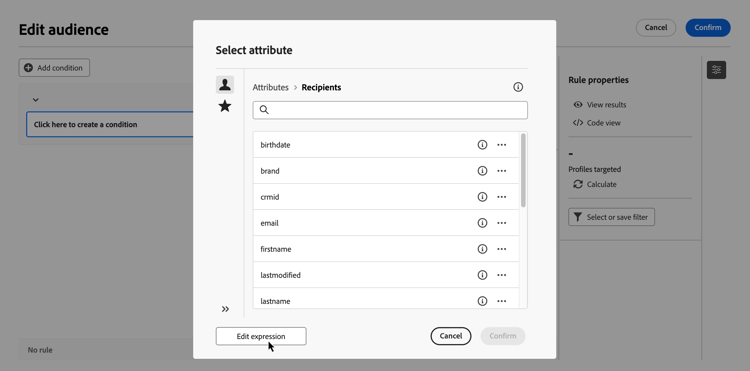The image size is (750, 371).
Task: Show info for the lastmodified attribute
Action: click(482, 275)
